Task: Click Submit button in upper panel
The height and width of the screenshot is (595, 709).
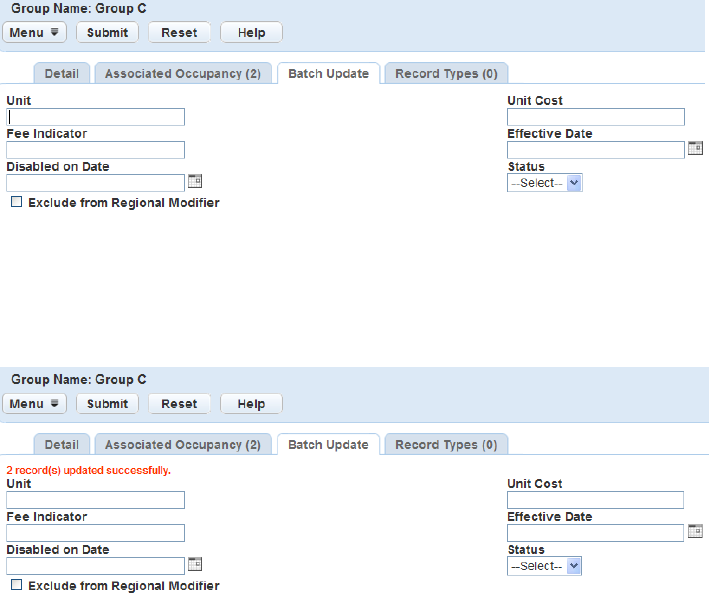Action: 107,33
